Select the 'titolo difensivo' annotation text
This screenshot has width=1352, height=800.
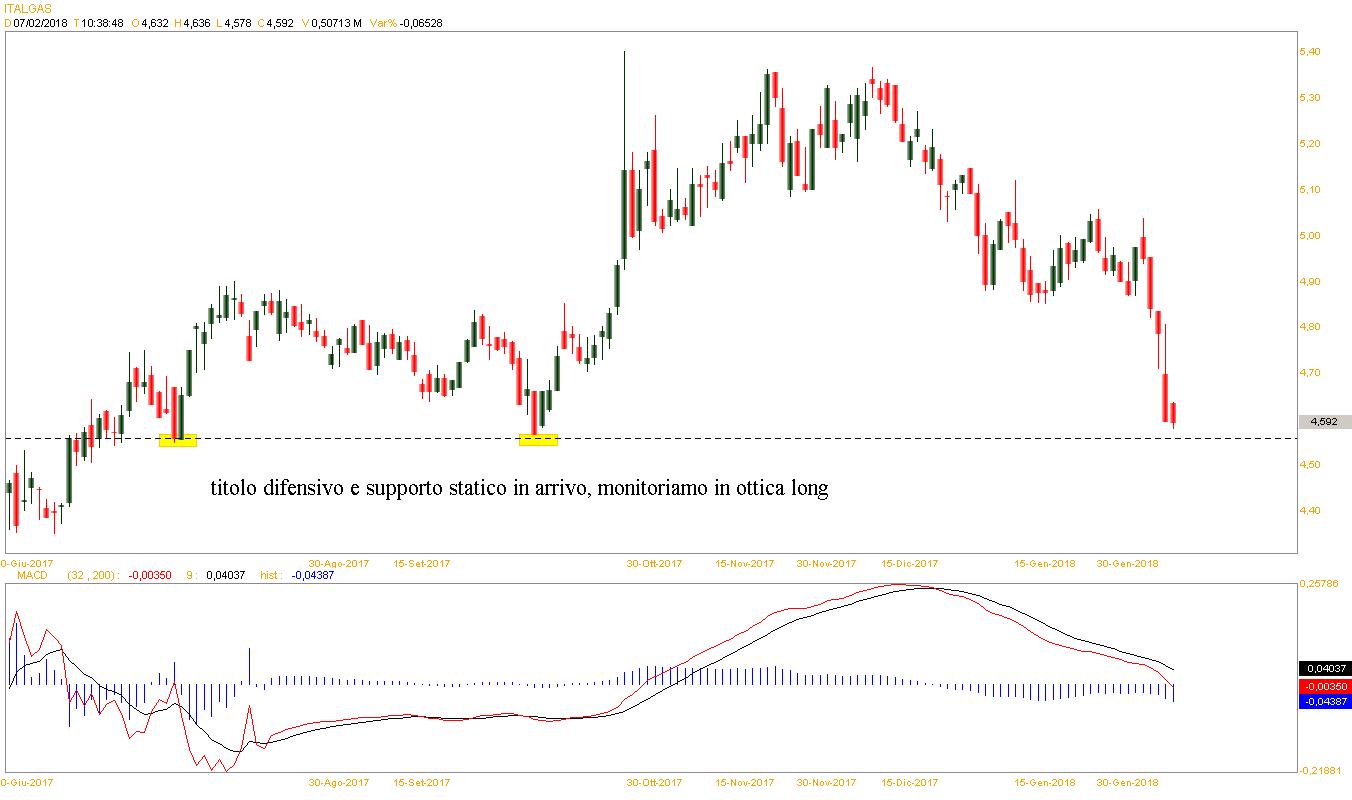click(519, 489)
